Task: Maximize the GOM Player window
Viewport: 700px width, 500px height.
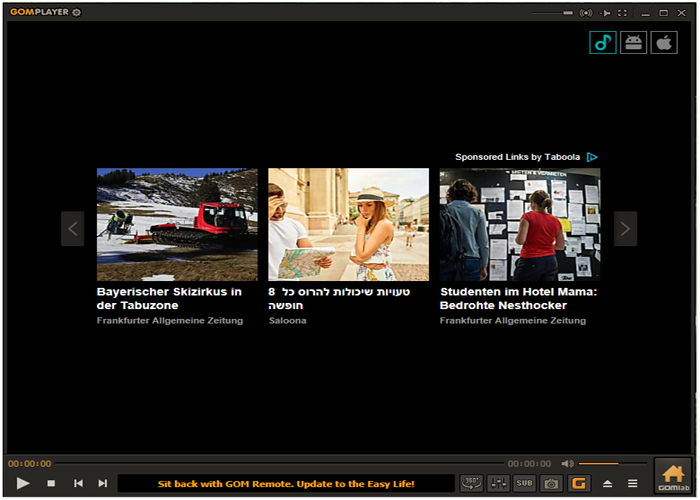Action: 664,13
